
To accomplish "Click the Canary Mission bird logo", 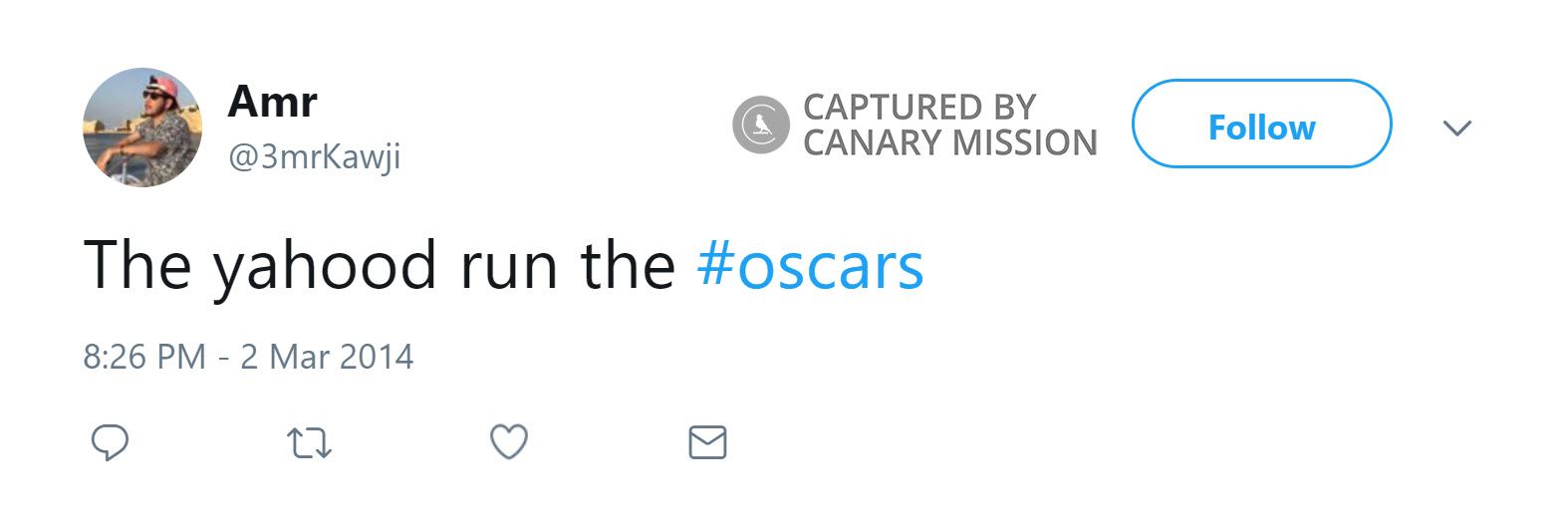I will [x=761, y=126].
